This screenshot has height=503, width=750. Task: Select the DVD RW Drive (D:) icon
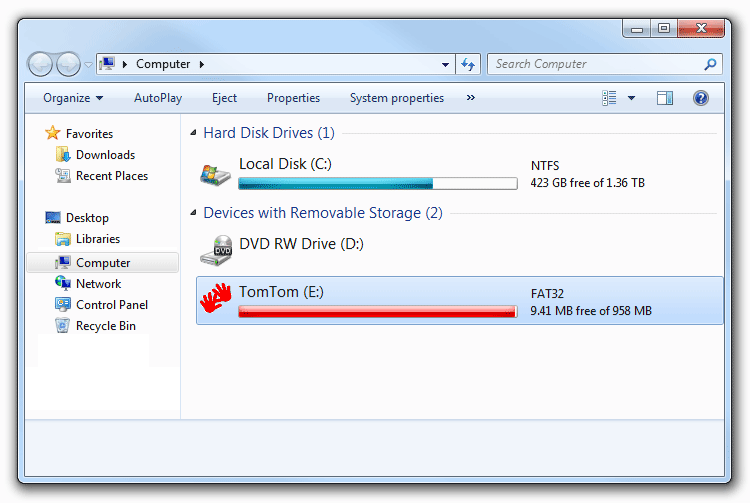point(215,248)
